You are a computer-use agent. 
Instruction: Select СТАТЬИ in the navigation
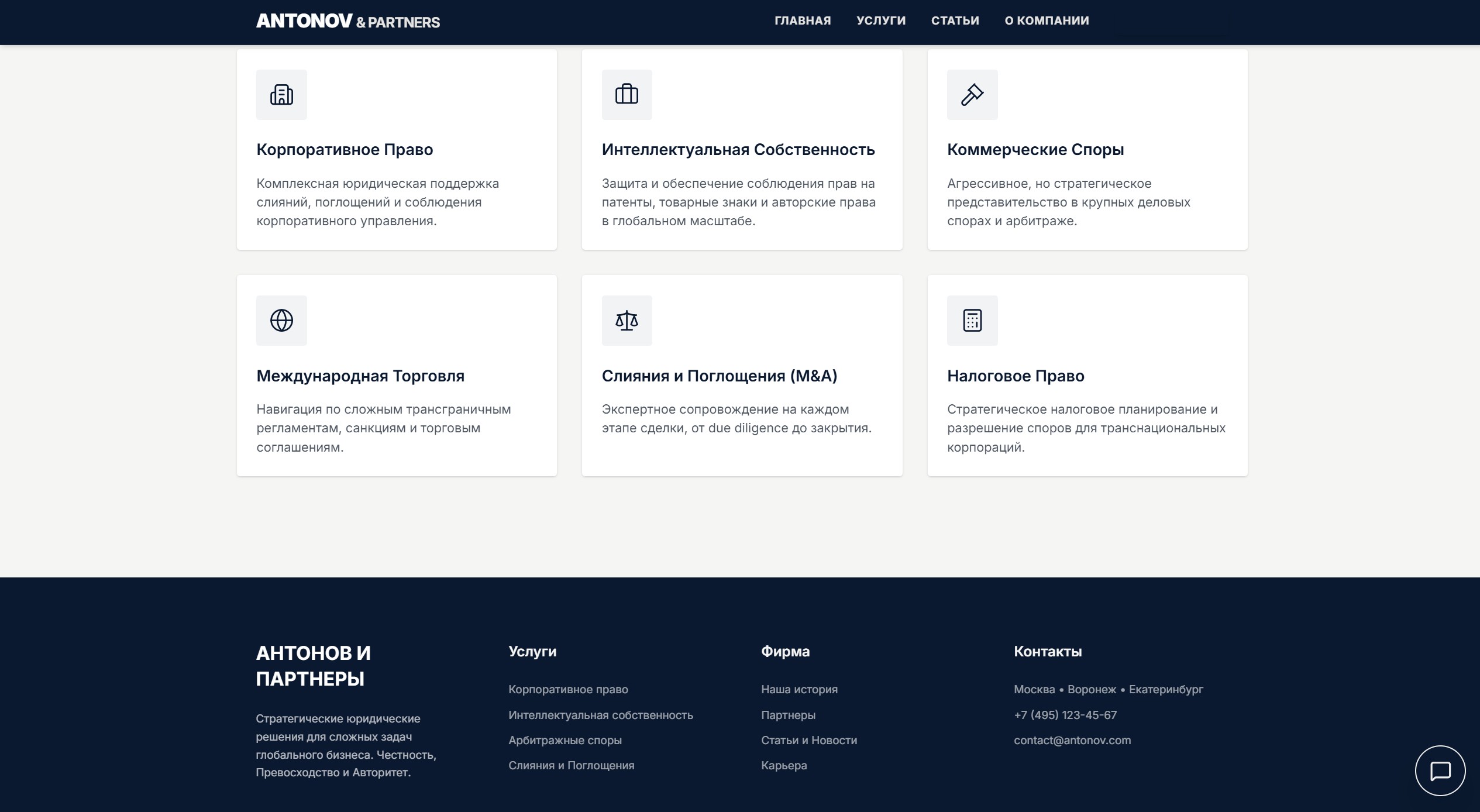click(x=955, y=20)
